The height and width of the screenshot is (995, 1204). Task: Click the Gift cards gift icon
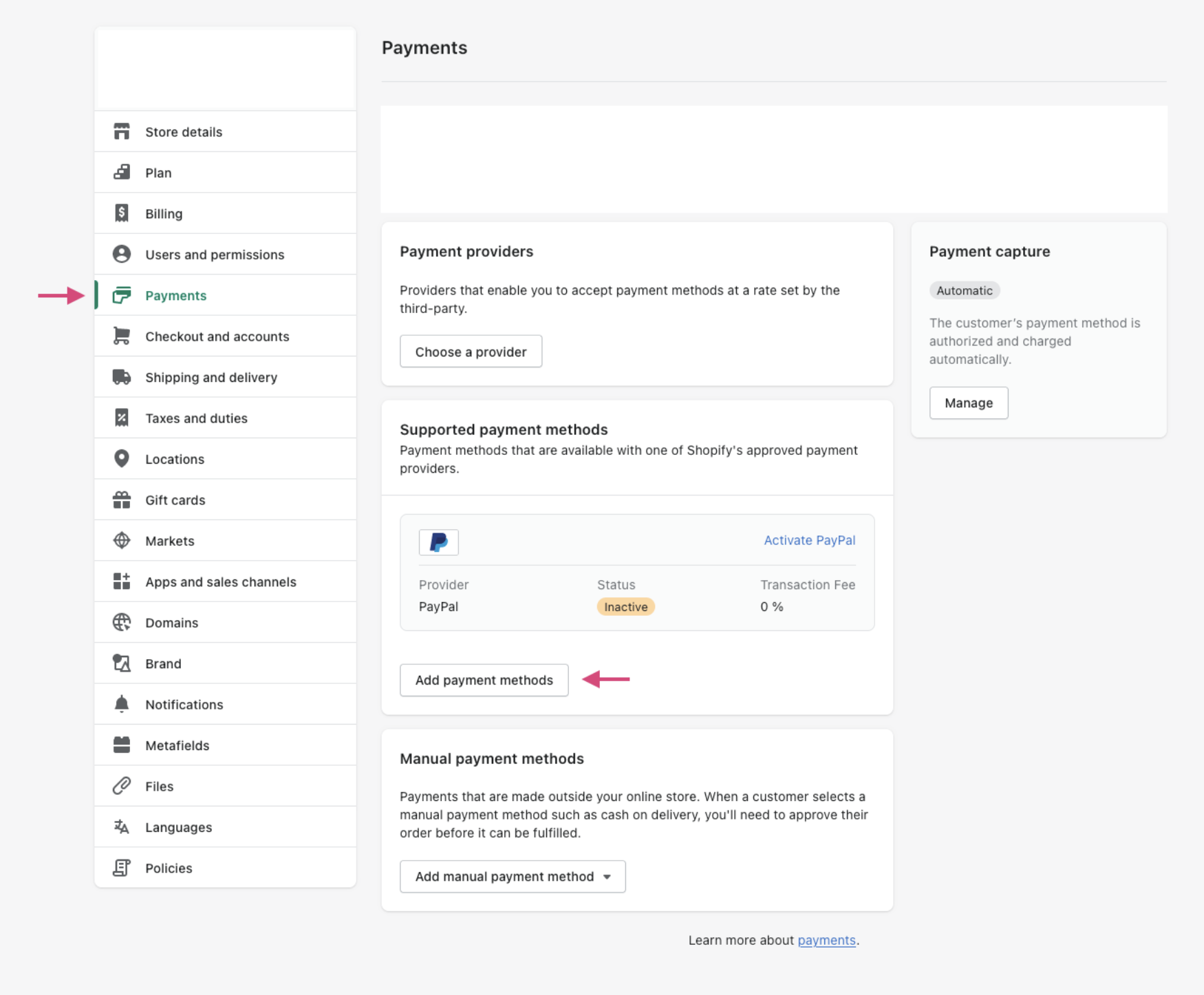pos(122,500)
